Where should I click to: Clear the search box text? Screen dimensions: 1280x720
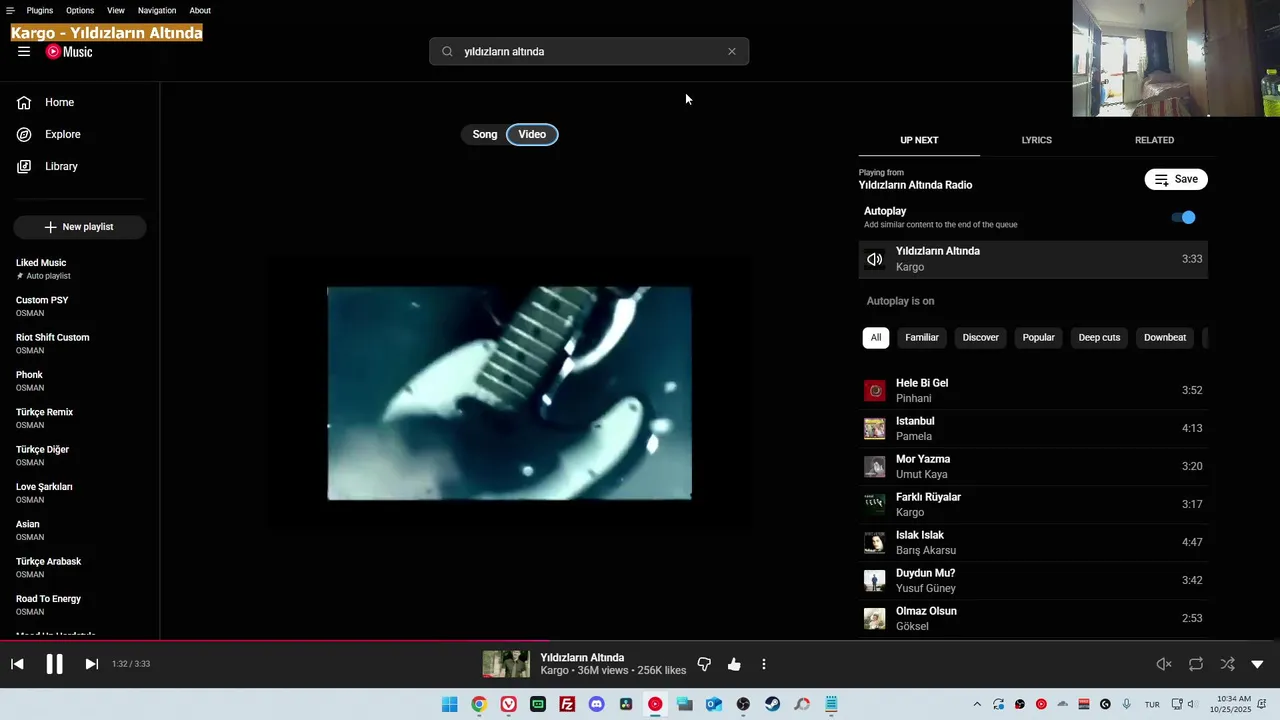point(731,52)
